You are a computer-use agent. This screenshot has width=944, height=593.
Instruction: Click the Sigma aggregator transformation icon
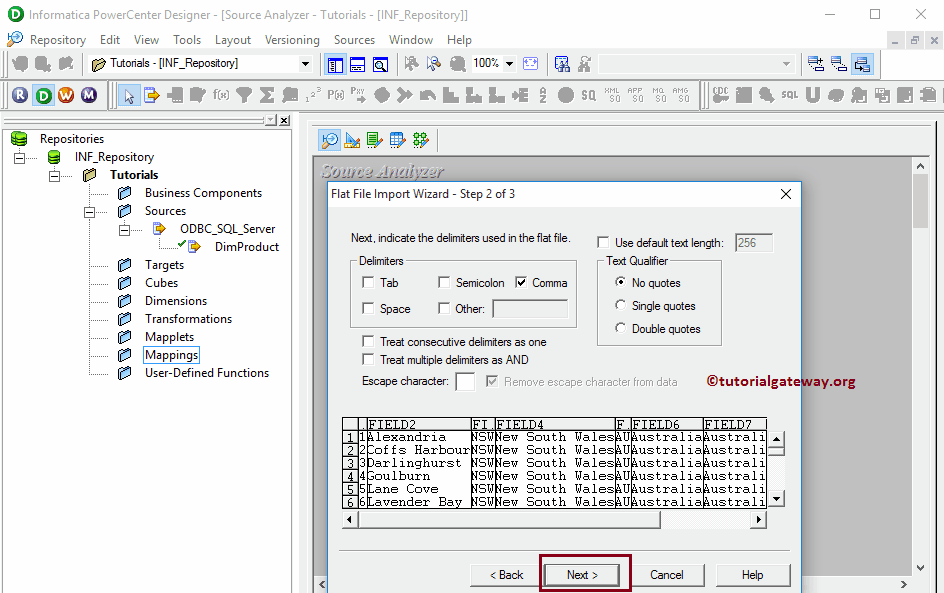pos(267,95)
